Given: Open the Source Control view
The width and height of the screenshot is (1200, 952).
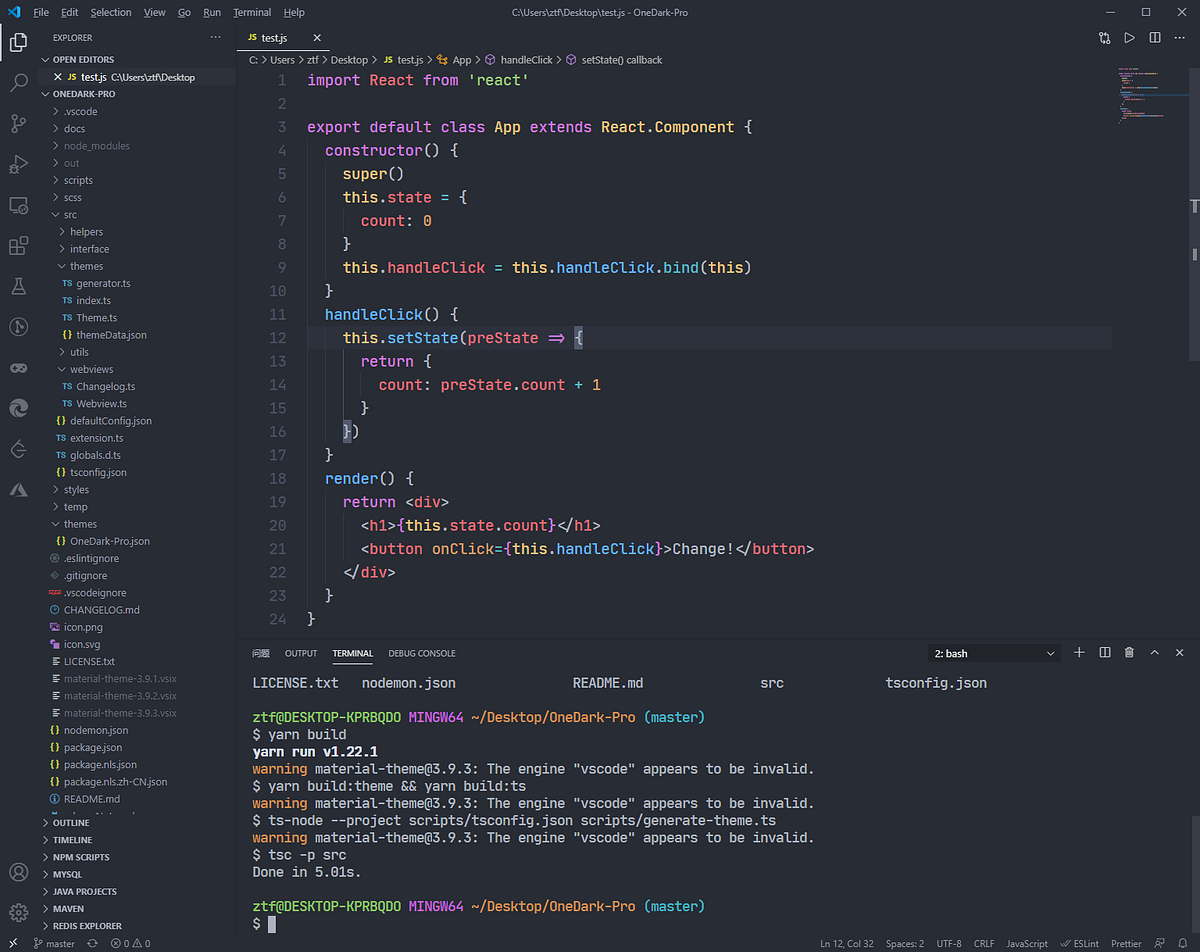Looking at the screenshot, I should coord(18,125).
